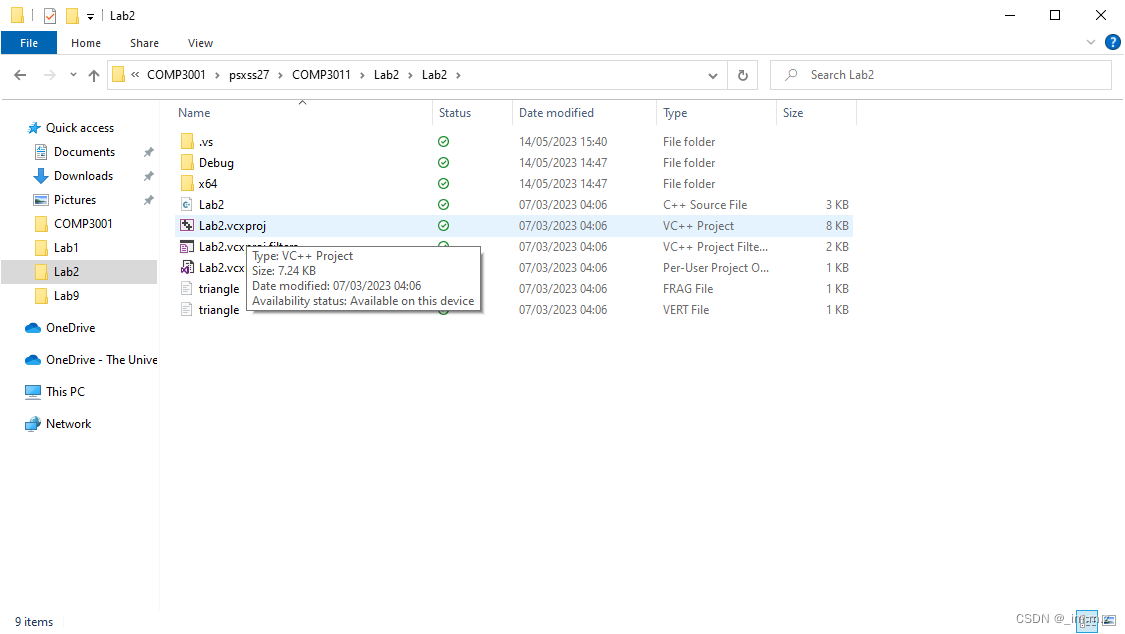This screenshot has width=1125, height=634.
Task: Open Pictures in Quick access
Action: [x=75, y=200]
